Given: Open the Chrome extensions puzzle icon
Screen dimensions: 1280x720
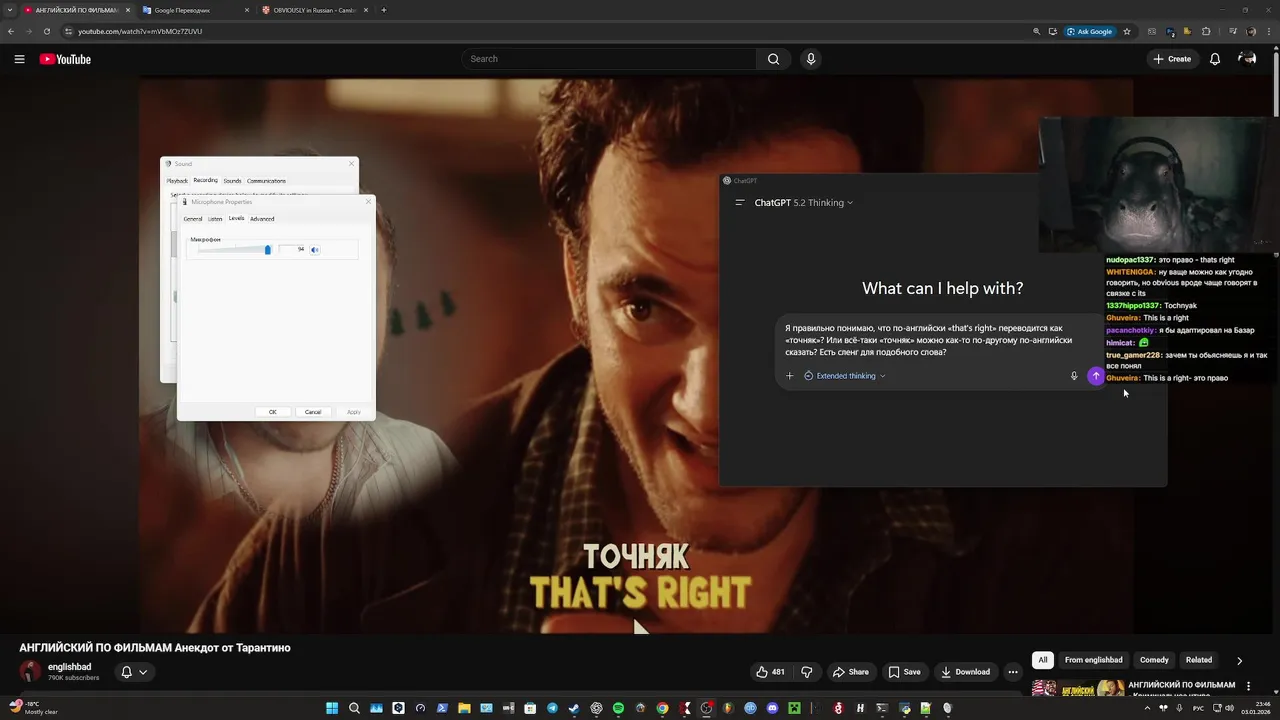Looking at the screenshot, I should [x=1206, y=31].
